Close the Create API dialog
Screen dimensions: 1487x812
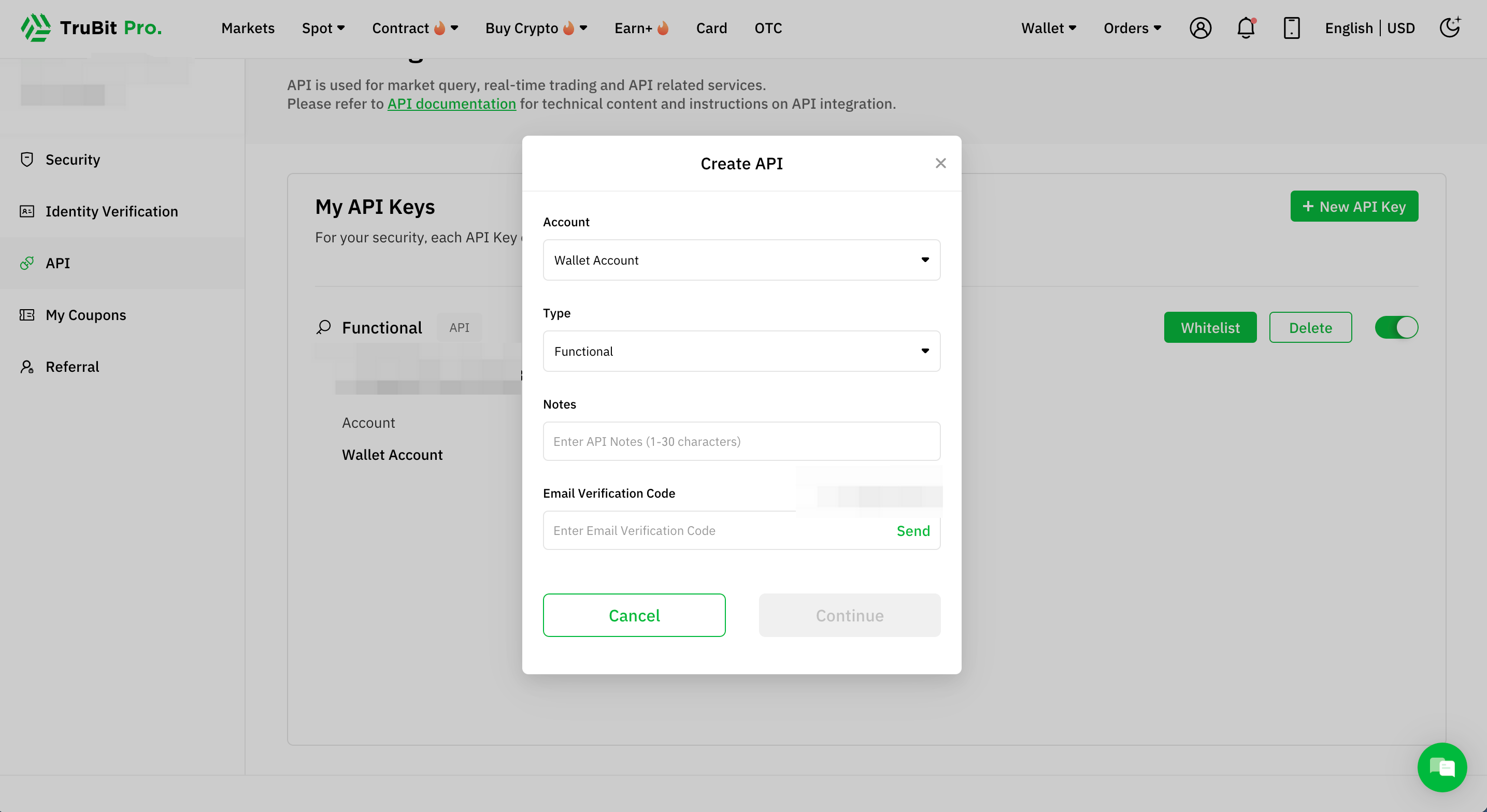tap(940, 163)
